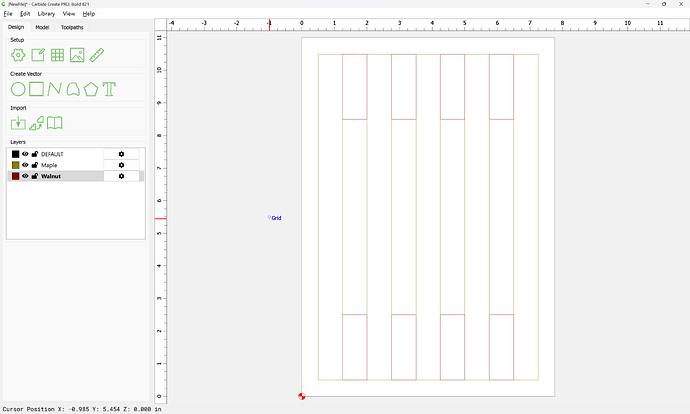Image resolution: width=690 pixels, height=414 pixels.
Task: Select the Walnut layer row name
Action: point(51,176)
